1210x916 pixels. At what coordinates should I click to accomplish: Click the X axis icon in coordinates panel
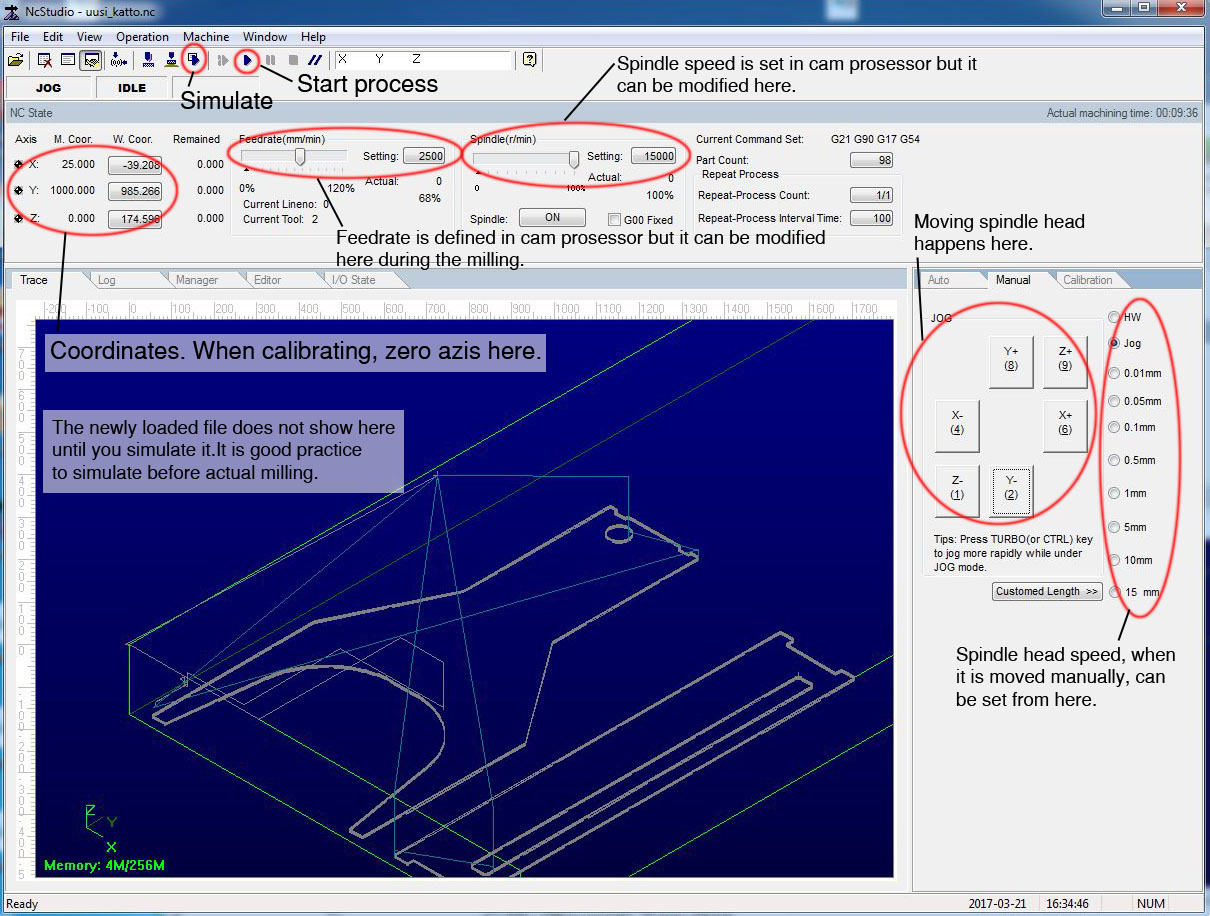point(19,164)
